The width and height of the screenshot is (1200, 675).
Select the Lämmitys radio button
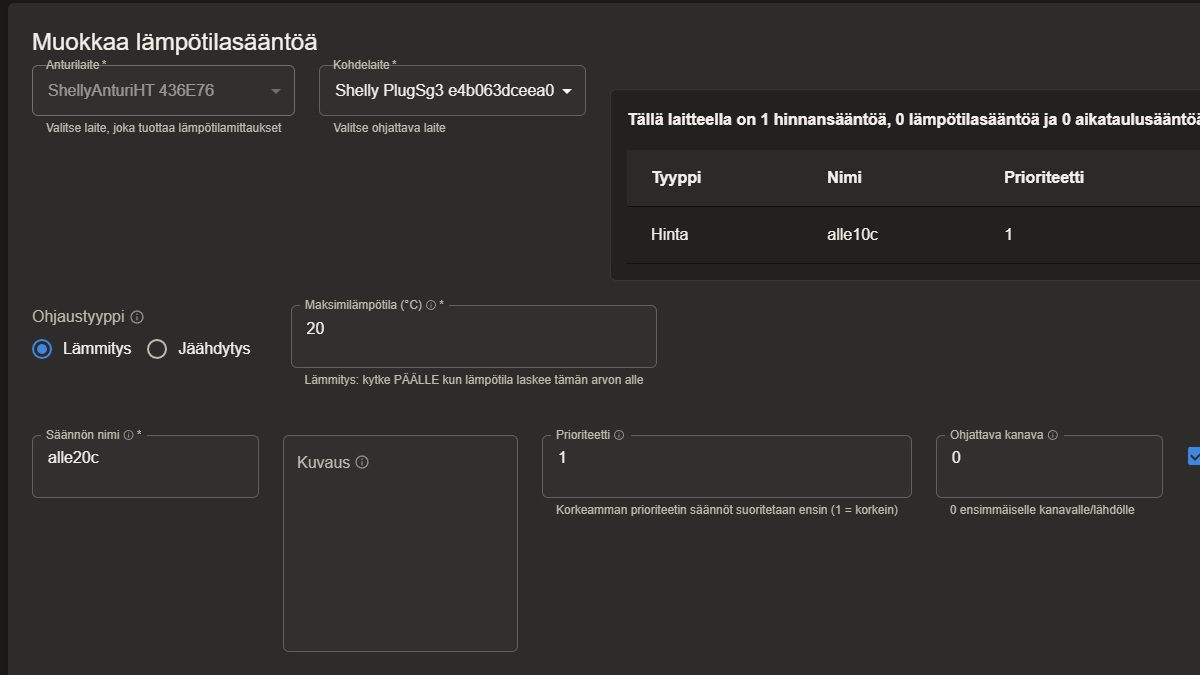(42, 349)
